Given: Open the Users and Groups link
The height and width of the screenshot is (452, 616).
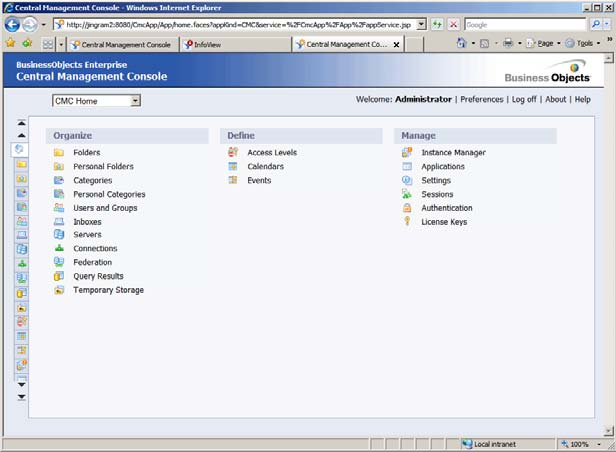Looking at the screenshot, I should click(105, 208).
